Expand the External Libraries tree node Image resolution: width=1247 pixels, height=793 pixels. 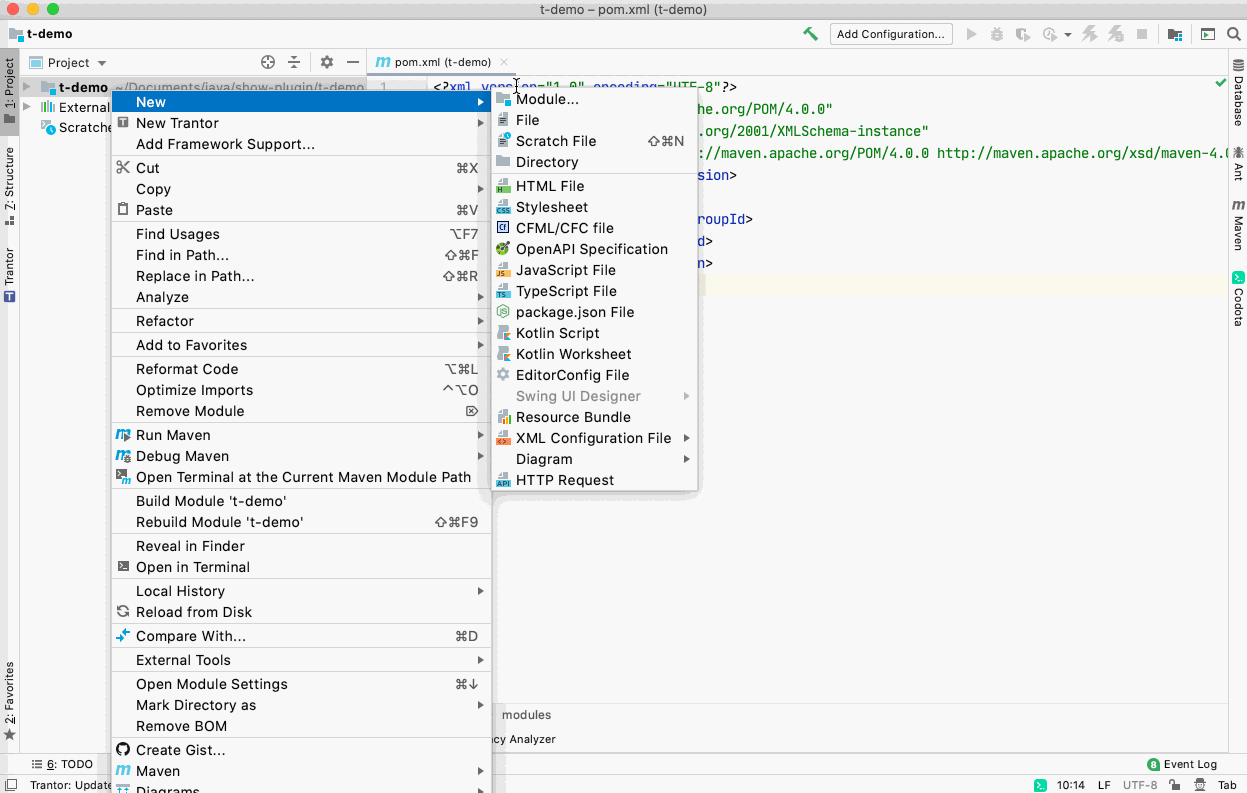[27, 107]
